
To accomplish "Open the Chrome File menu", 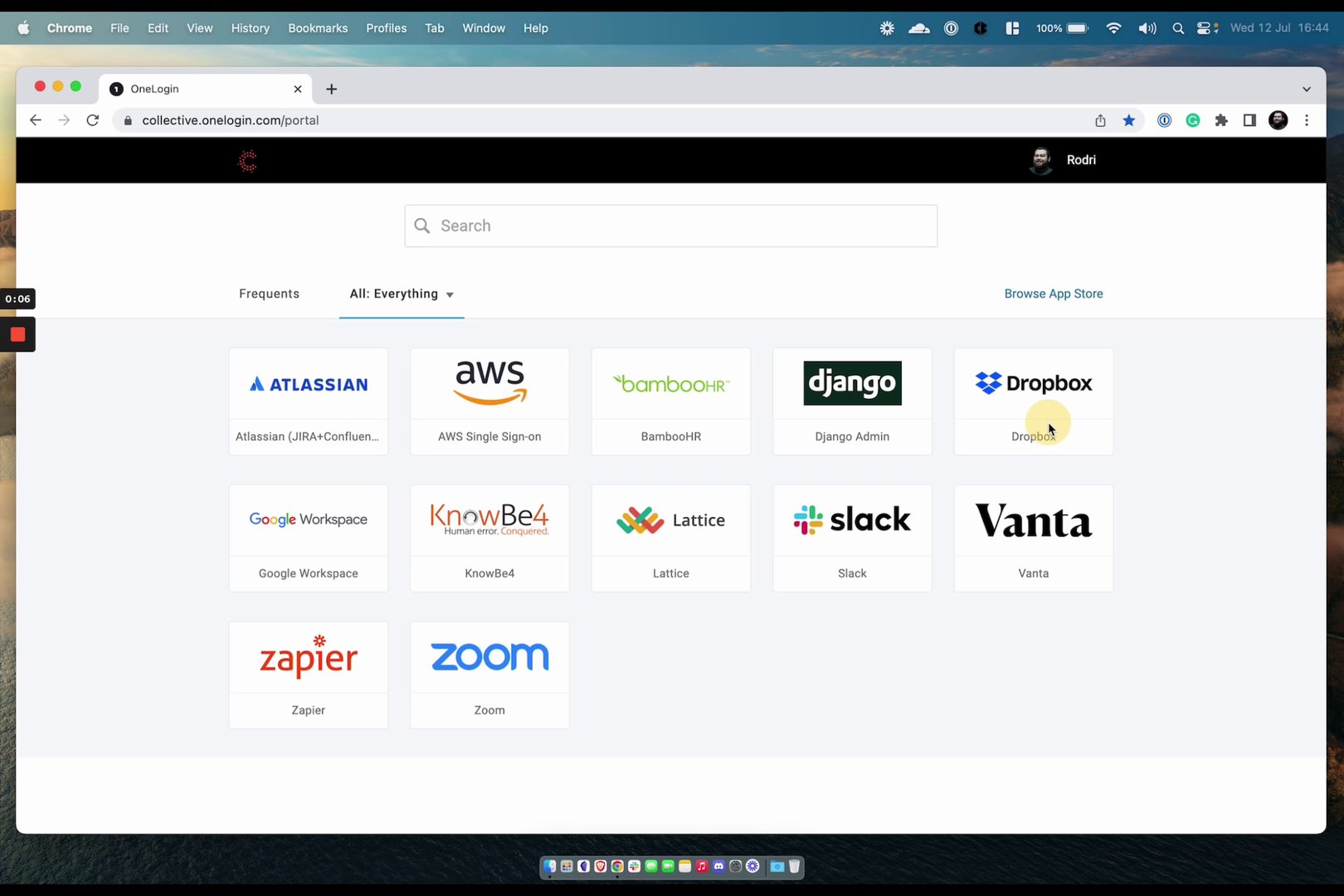I will (119, 28).
